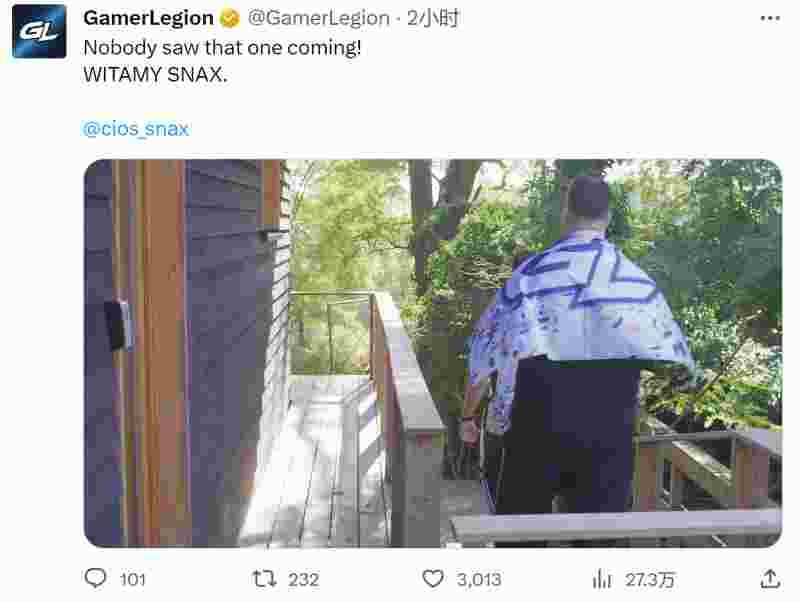Open the @GamerLegion handle link
Viewport: 800px width, 602px height.
tap(319, 18)
